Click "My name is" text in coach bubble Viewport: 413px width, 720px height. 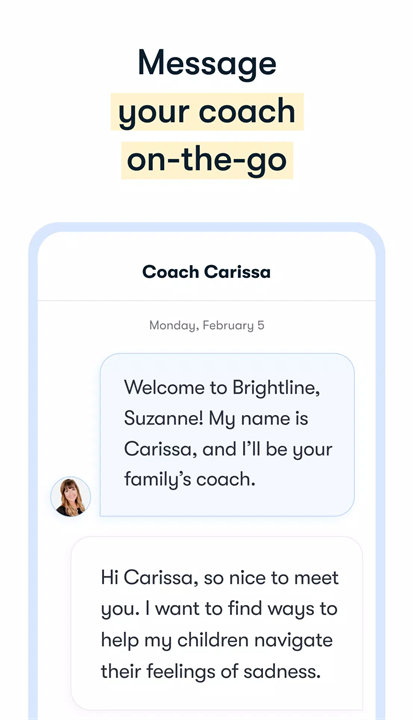pos(259,419)
